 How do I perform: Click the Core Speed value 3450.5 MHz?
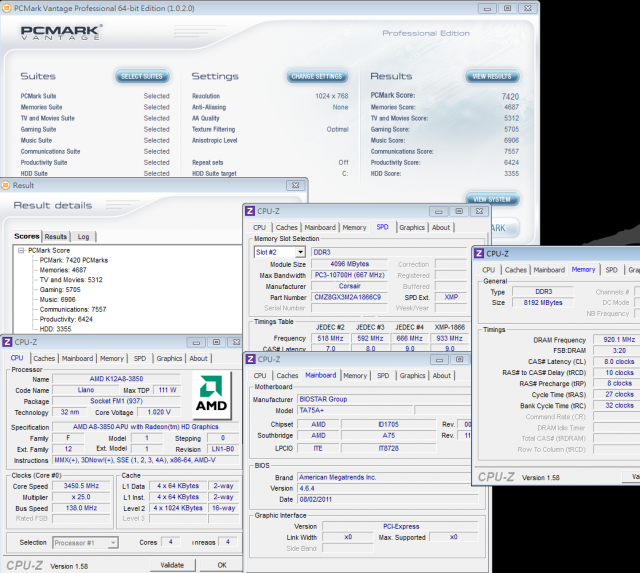tap(81, 486)
